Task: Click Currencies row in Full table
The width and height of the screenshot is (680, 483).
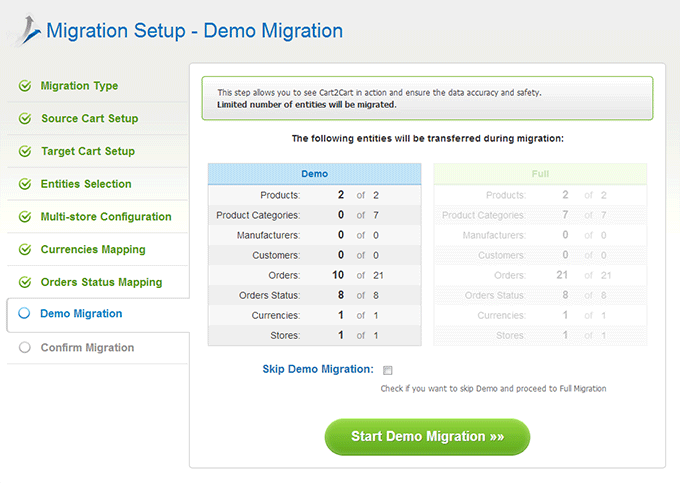Action: point(540,315)
